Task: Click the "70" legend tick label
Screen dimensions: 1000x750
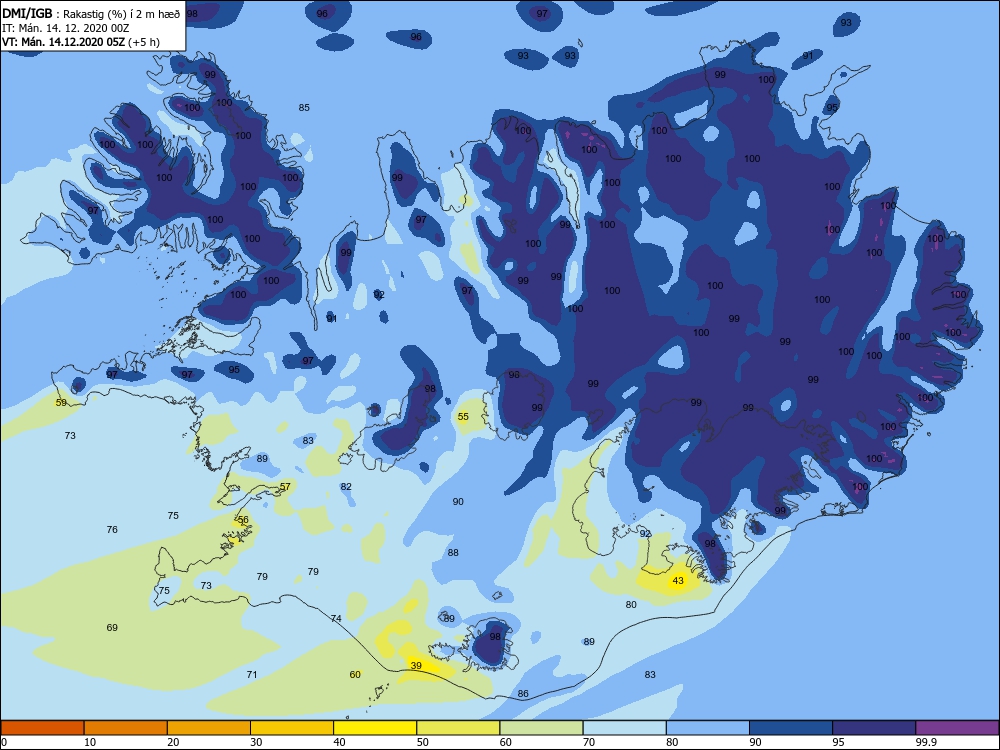Action: tap(589, 742)
